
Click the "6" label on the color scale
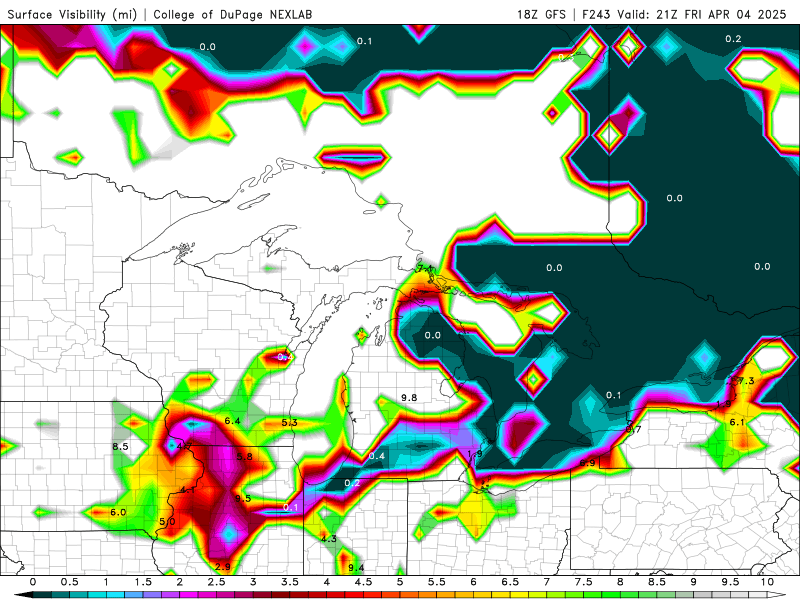(x=473, y=582)
